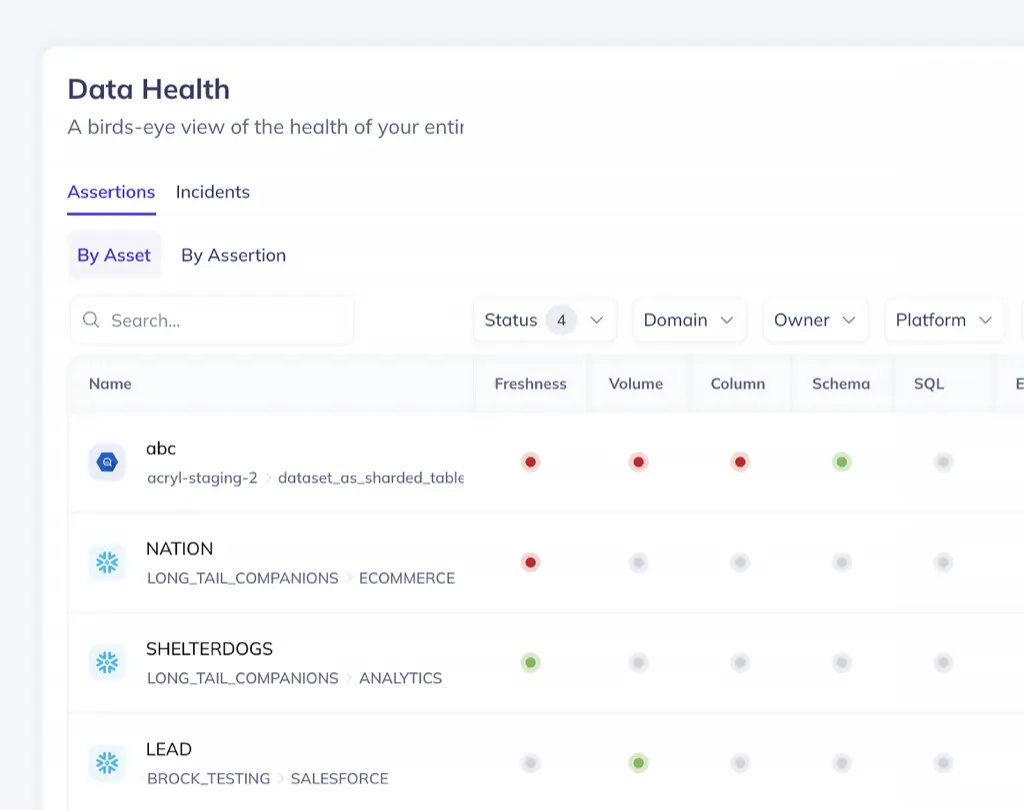Click green Freshness dot for SHELTERDOGS
Image resolution: width=1024 pixels, height=810 pixels.
tap(531, 662)
